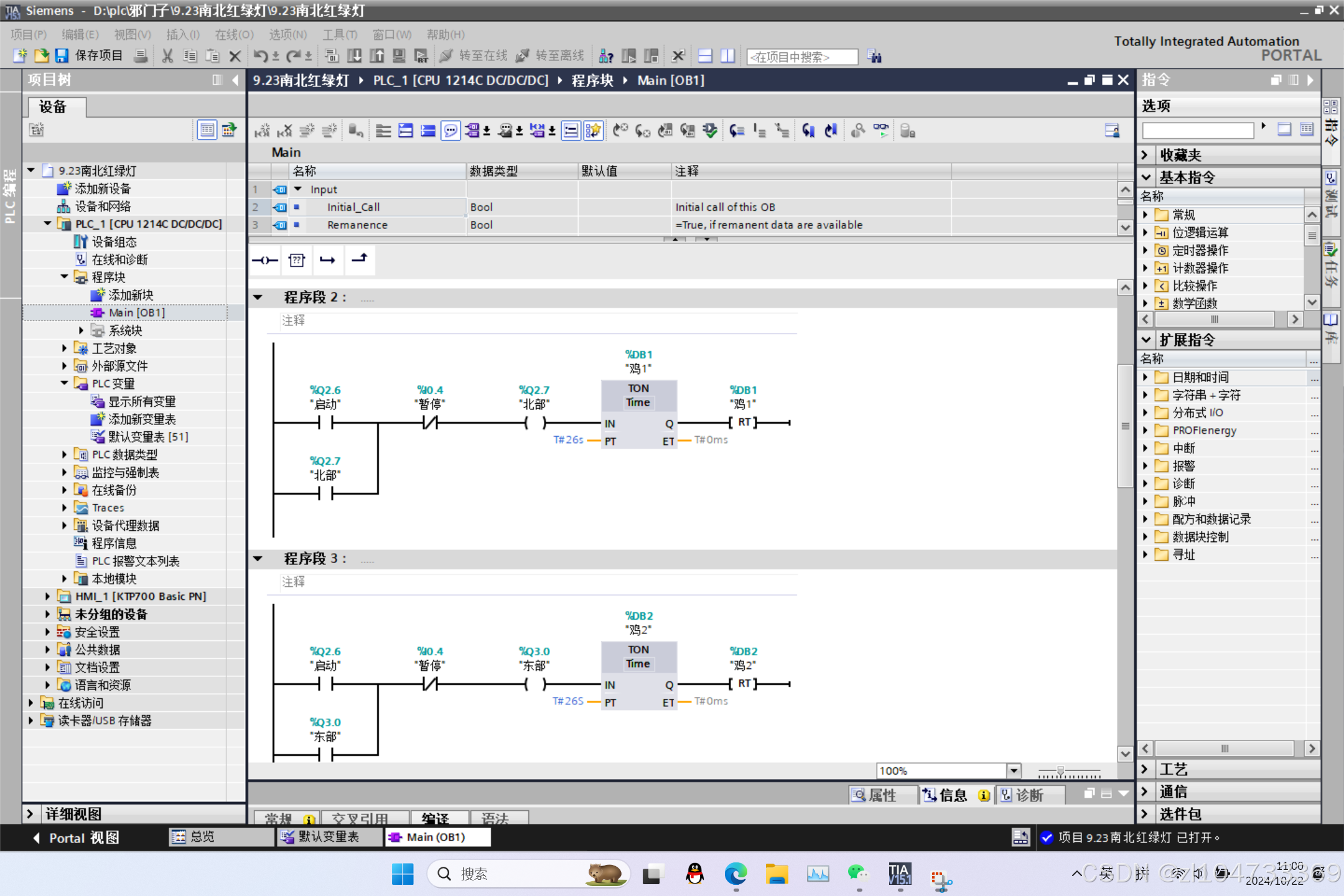Click the save project disk icon
Screen dimensions: 1344x896
pos(61,56)
